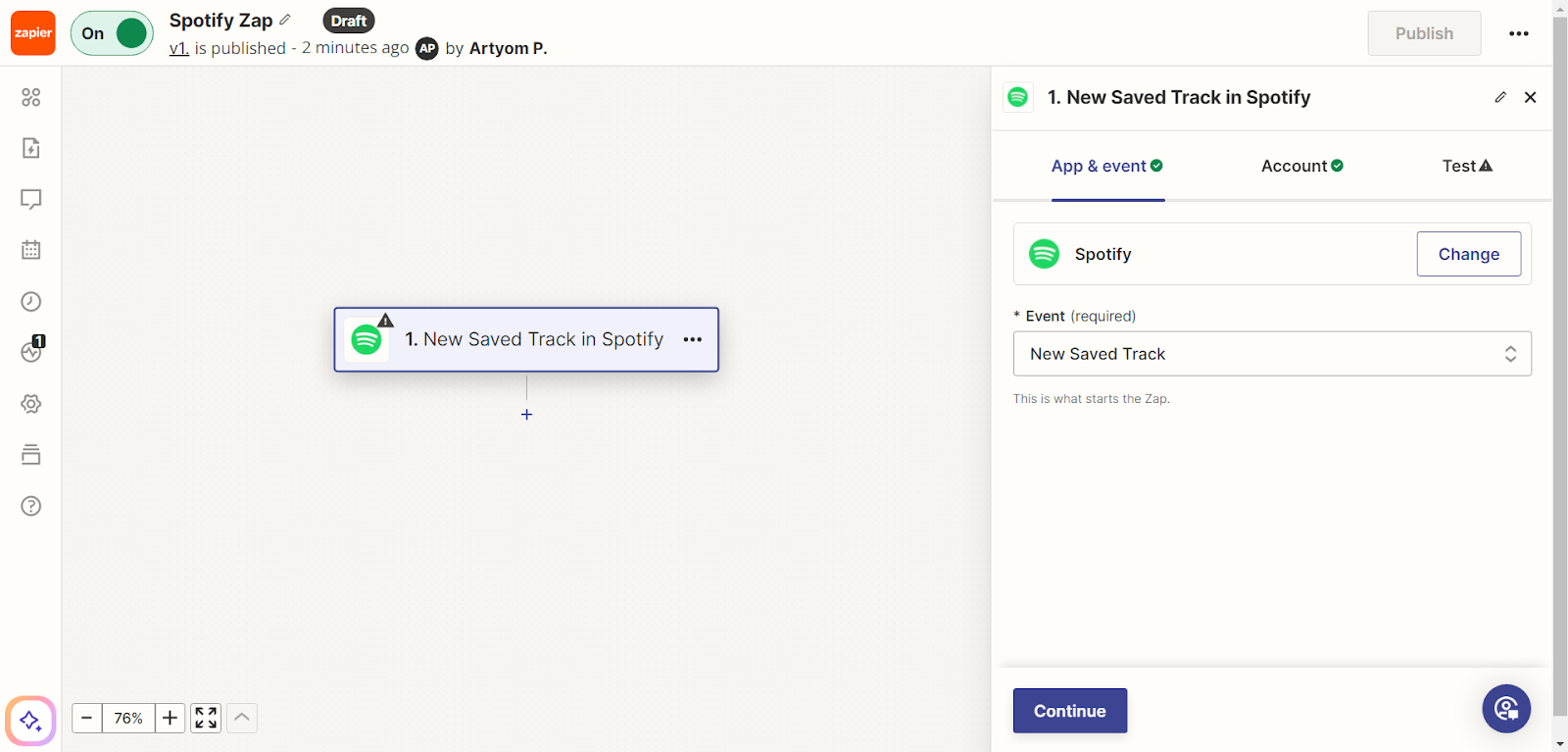The height and width of the screenshot is (752, 1568).
Task: Rename step using panel pencil icon
Action: point(1500,97)
